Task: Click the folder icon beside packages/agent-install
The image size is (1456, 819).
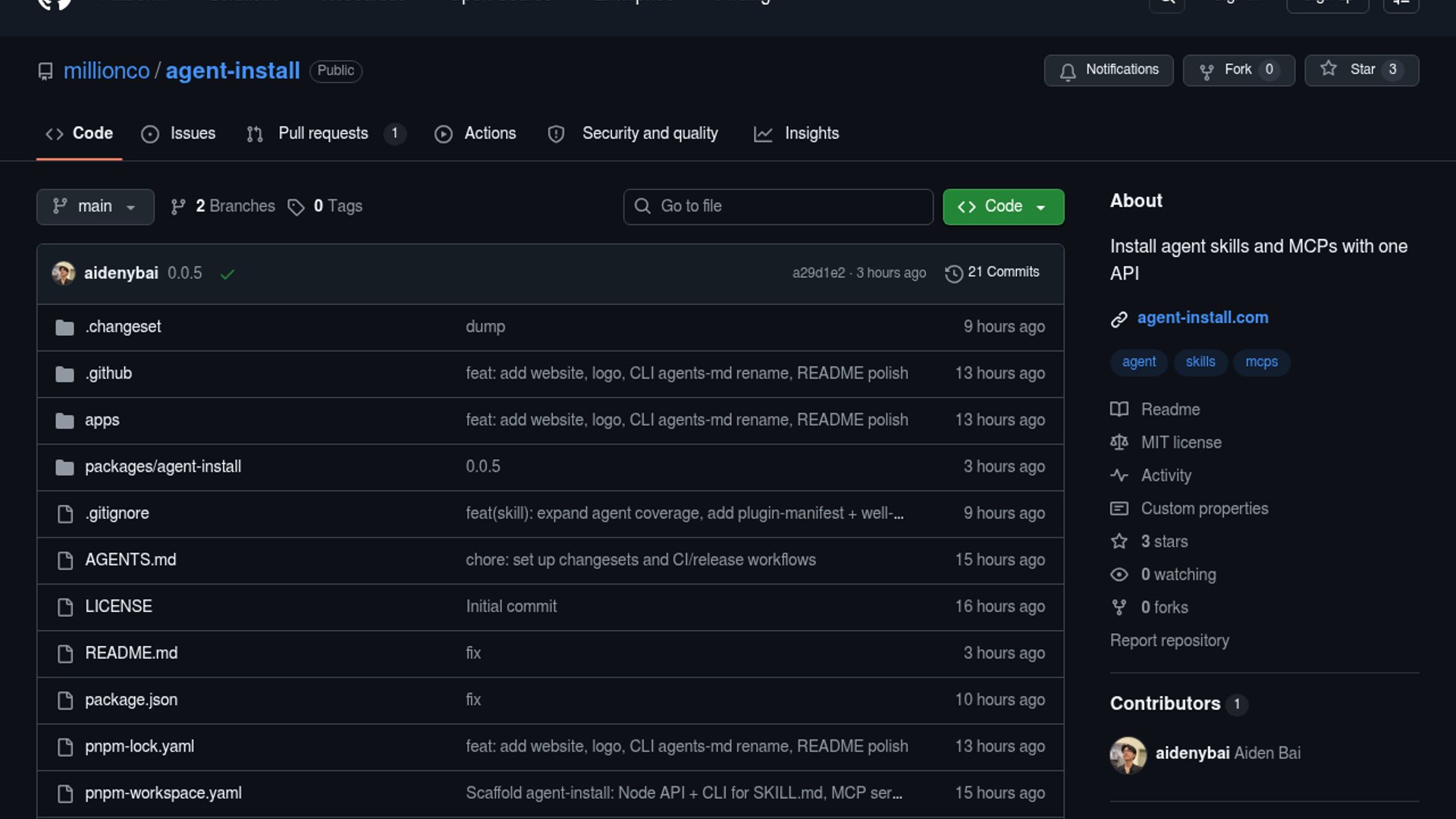Action: click(x=65, y=467)
